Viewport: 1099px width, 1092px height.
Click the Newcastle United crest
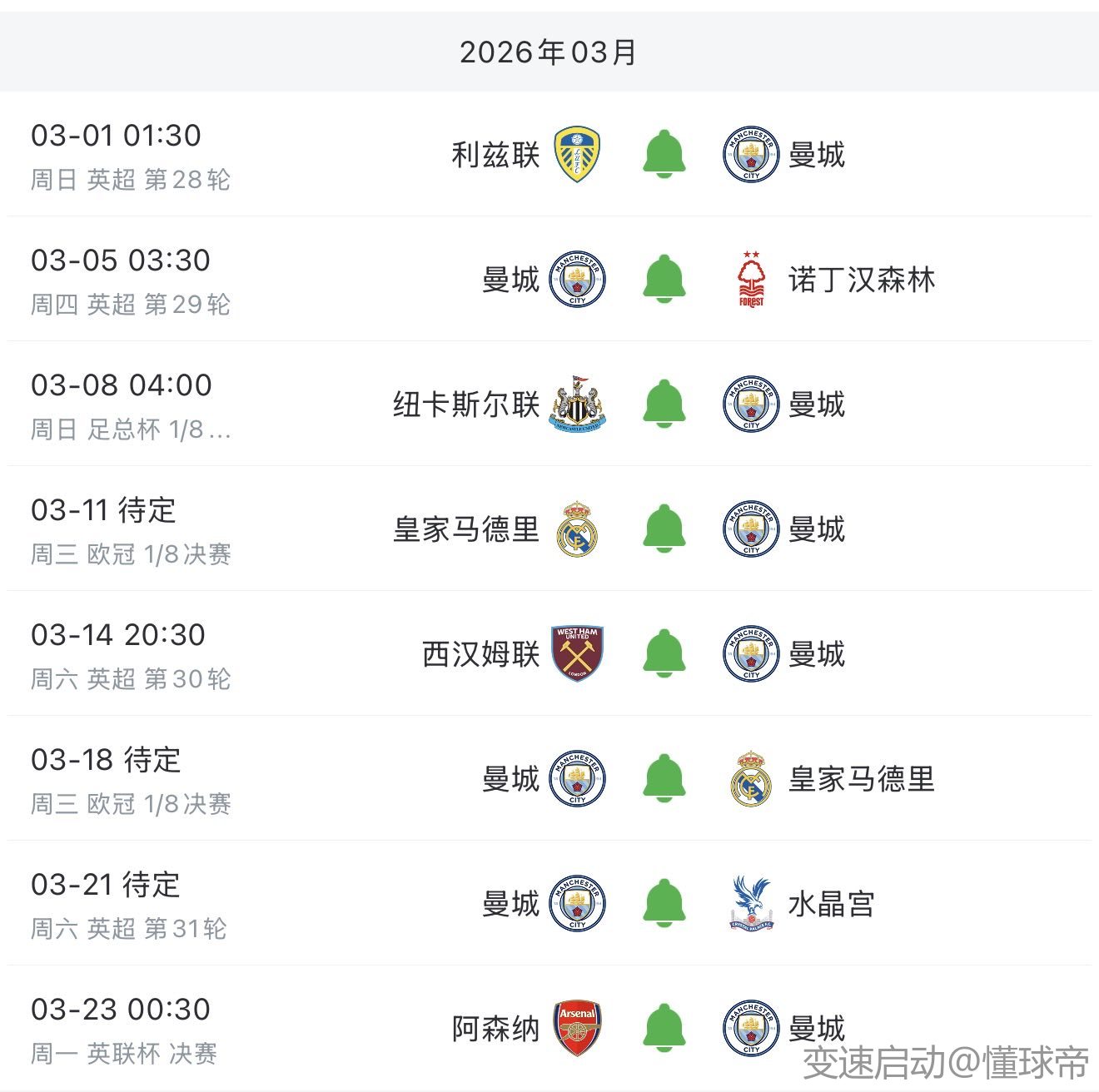pos(577,404)
